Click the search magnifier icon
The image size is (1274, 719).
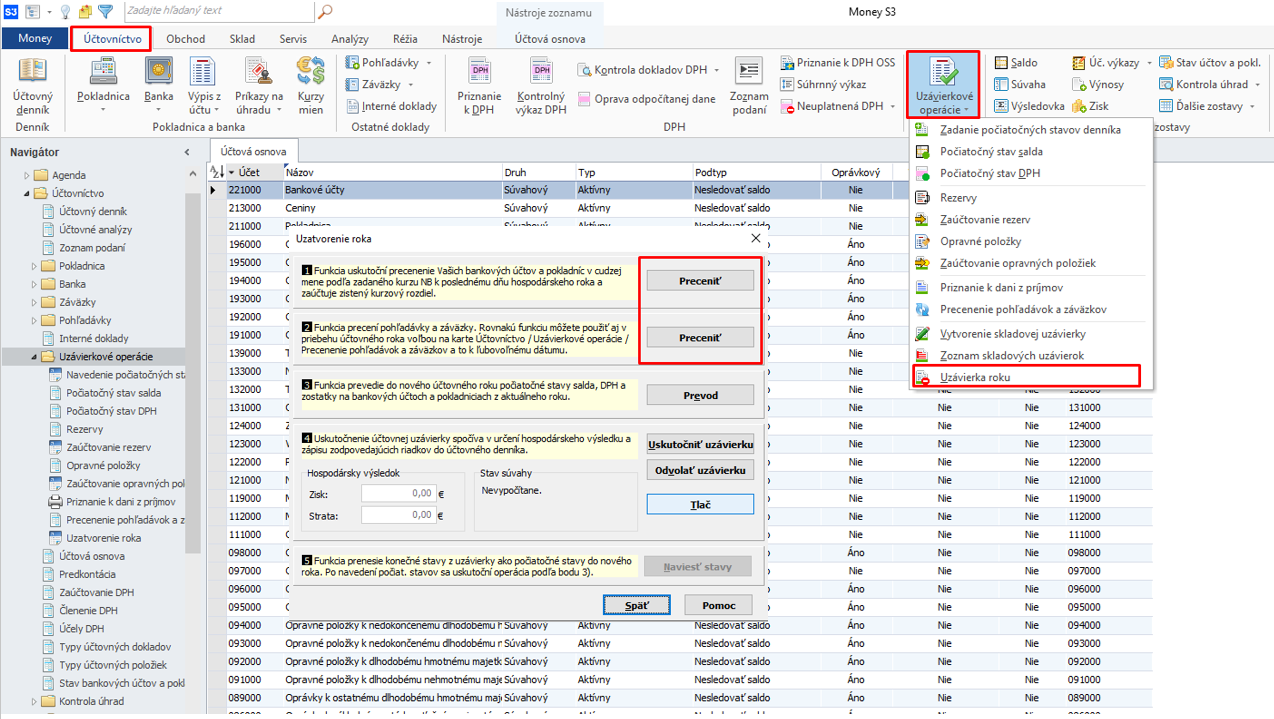[x=324, y=12]
